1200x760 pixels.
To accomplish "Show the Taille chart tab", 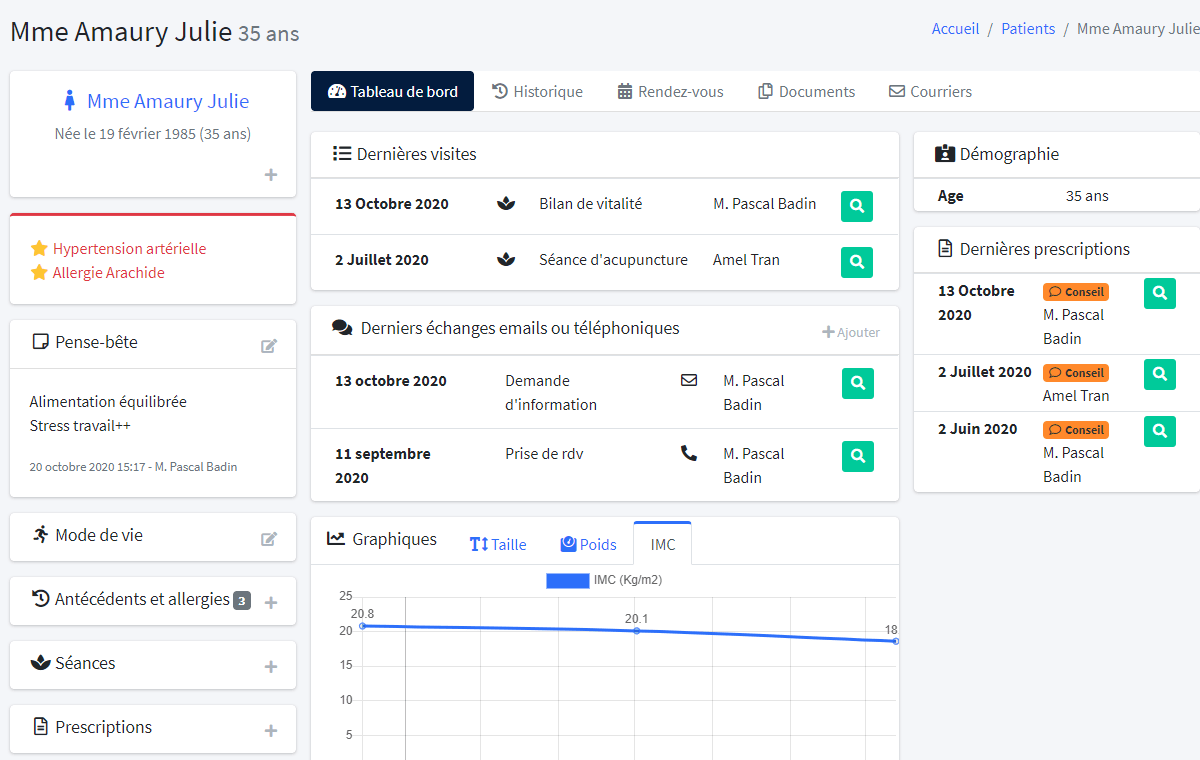I will pos(498,544).
